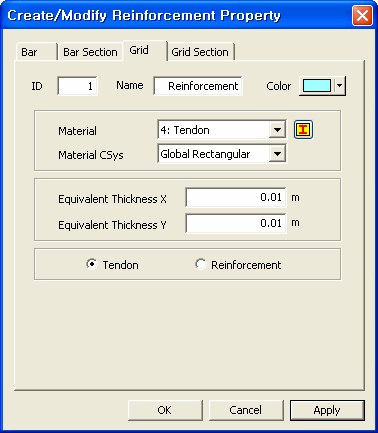Click the Equivalent Thickness Y field
Viewport: 378px width, 433px height.
[x=236, y=223]
